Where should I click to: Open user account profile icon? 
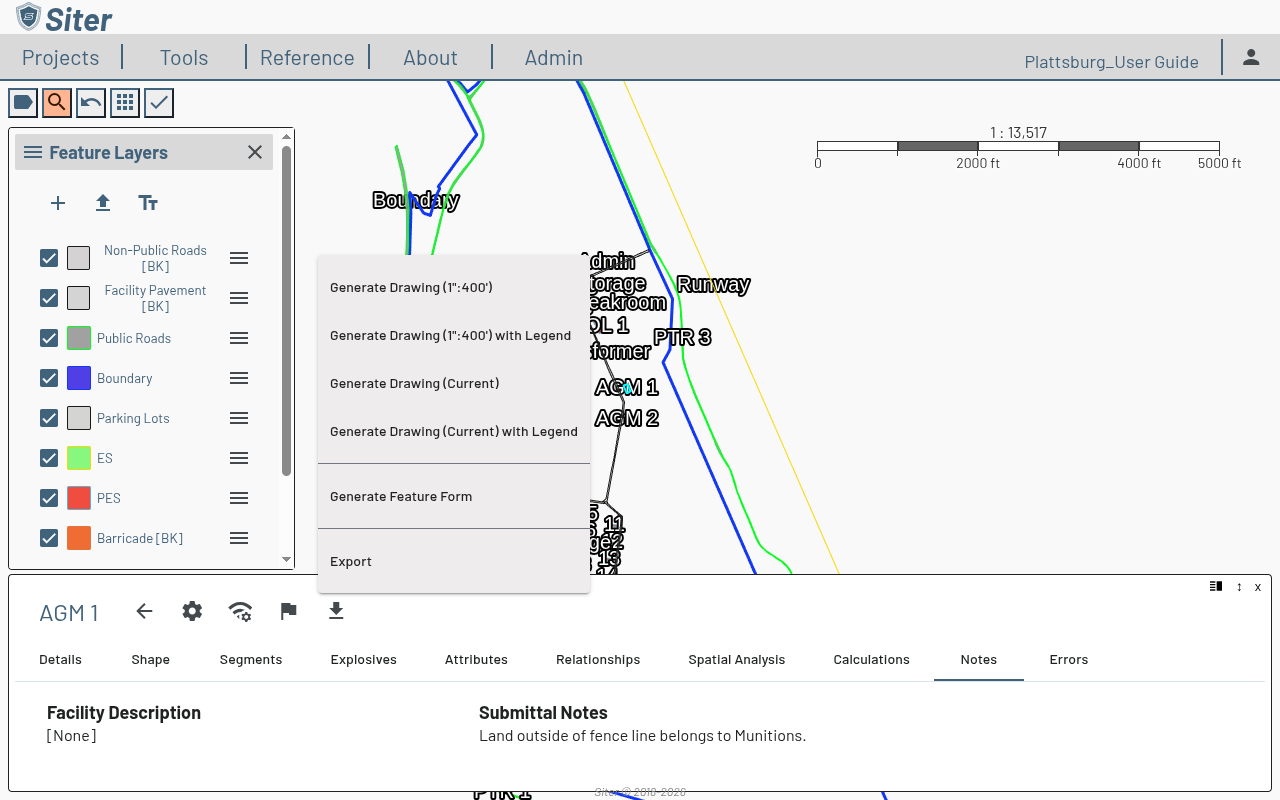click(x=1251, y=57)
